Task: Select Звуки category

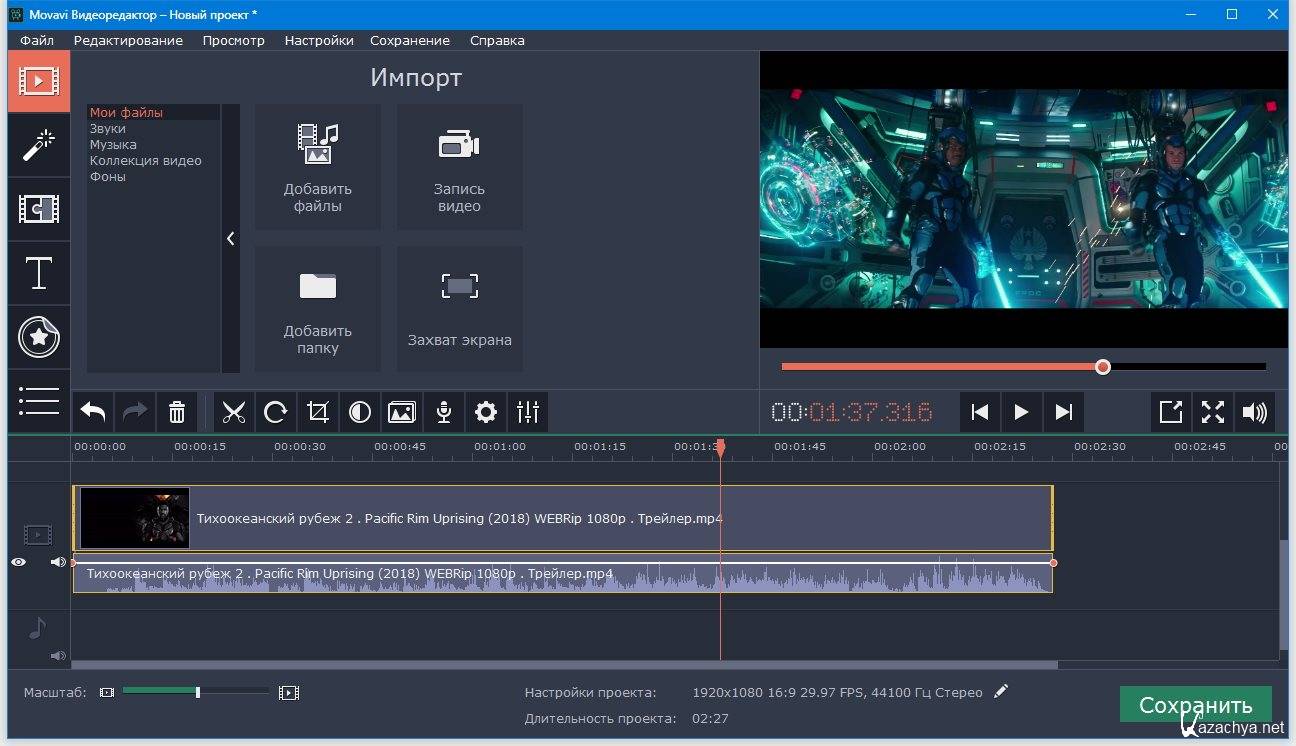Action: (x=108, y=129)
